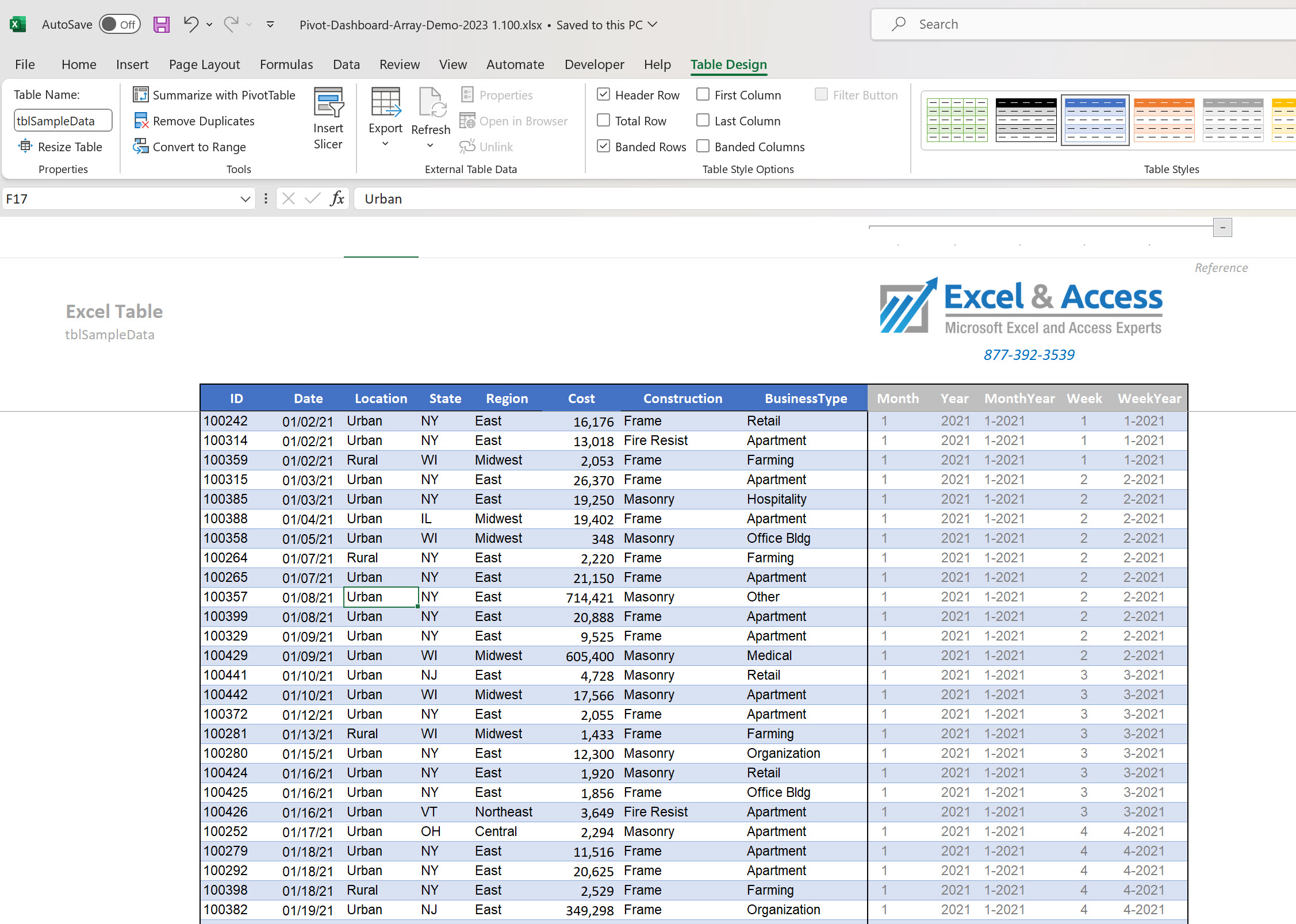Open the Developer tab
Viewport: 1296px width, 924px height.
[594, 64]
